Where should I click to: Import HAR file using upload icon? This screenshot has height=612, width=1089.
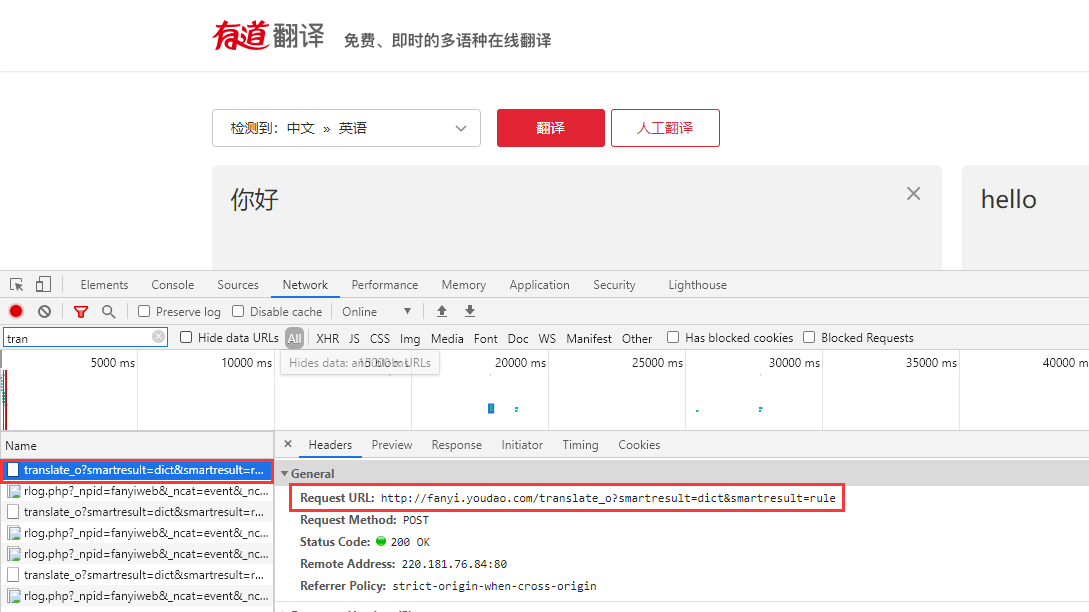(x=441, y=311)
